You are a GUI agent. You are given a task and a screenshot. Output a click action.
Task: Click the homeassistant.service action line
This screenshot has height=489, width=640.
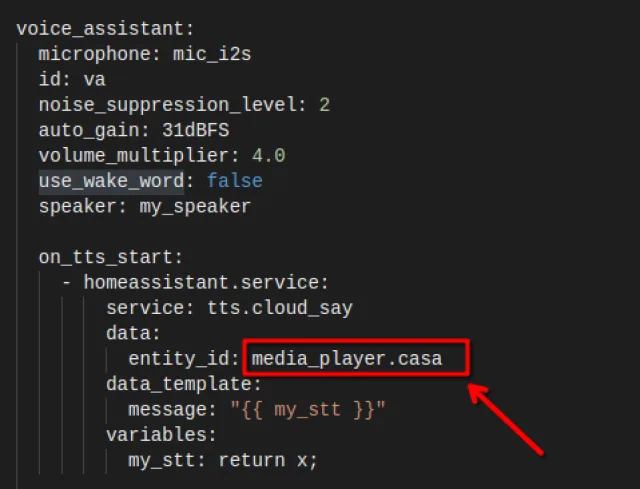[206, 283]
